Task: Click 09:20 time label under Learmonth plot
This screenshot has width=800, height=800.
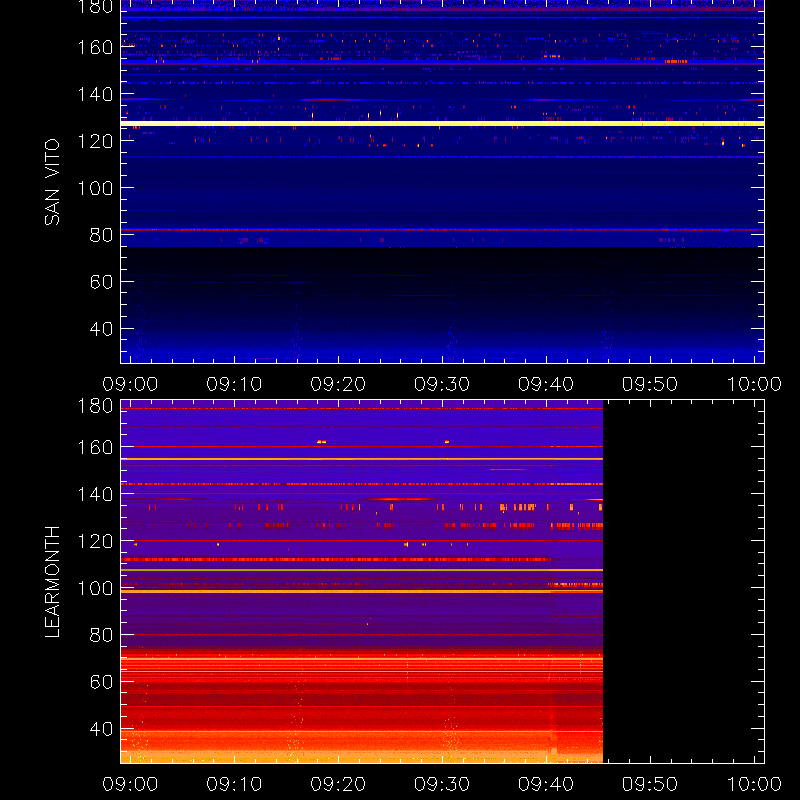Action: (x=338, y=784)
